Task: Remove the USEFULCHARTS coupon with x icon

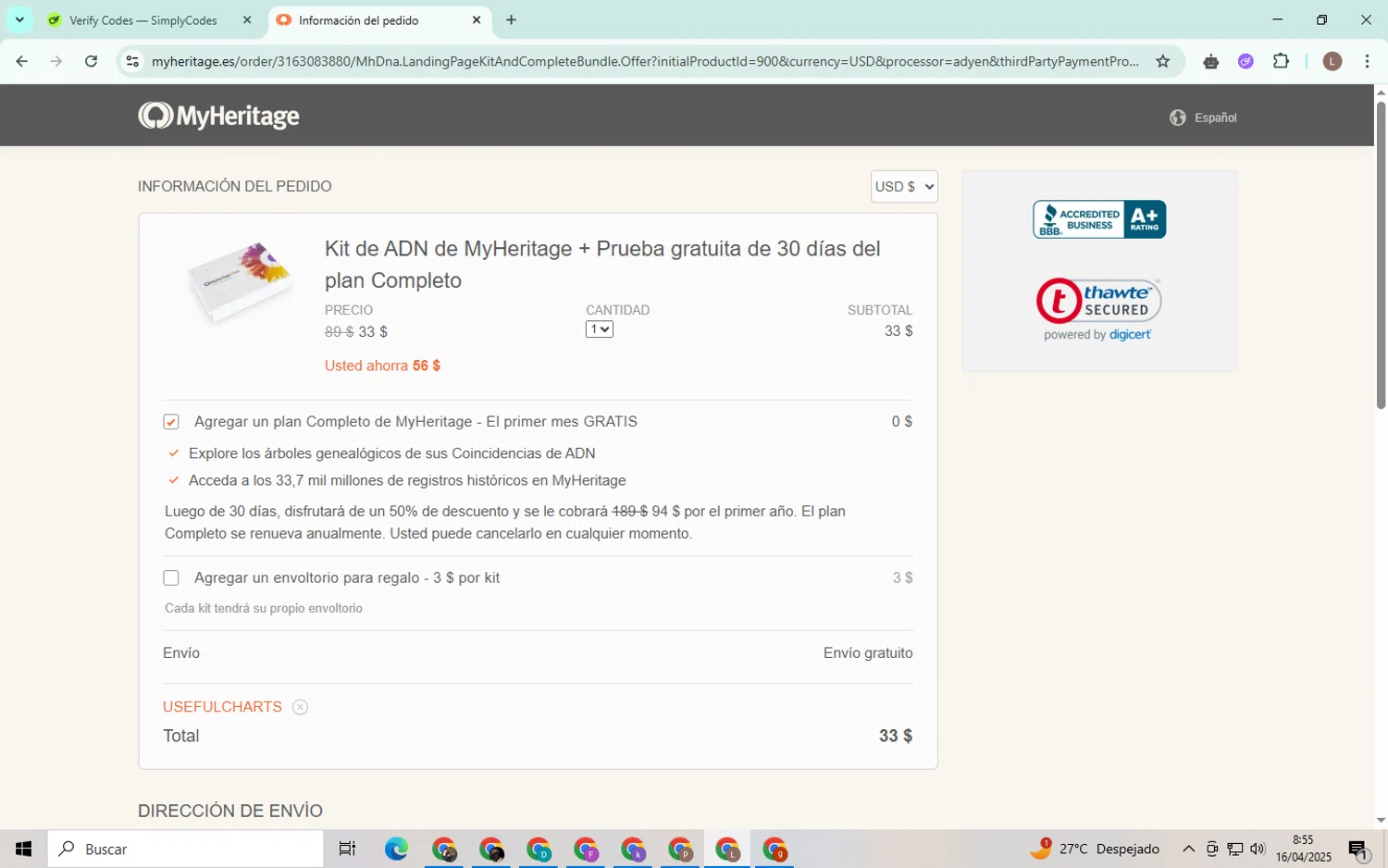Action: pos(300,707)
